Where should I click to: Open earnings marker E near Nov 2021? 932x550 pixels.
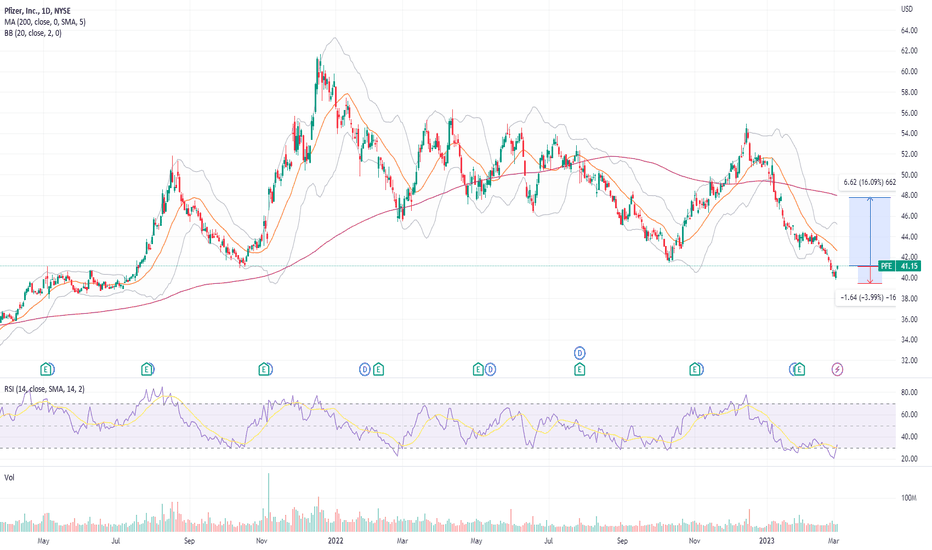(263, 370)
